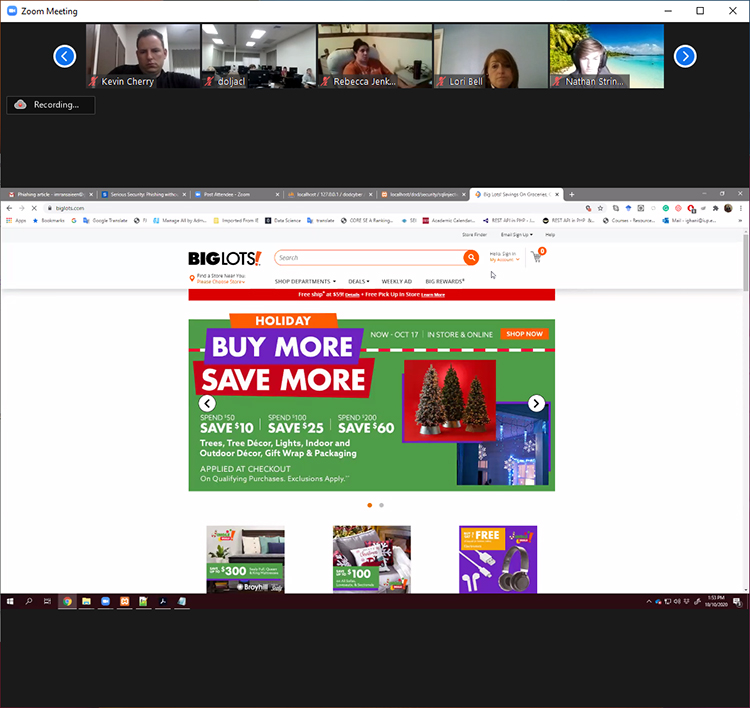Open Chrome three-dot menu
Viewport: 750px width, 708px height.
click(740, 208)
